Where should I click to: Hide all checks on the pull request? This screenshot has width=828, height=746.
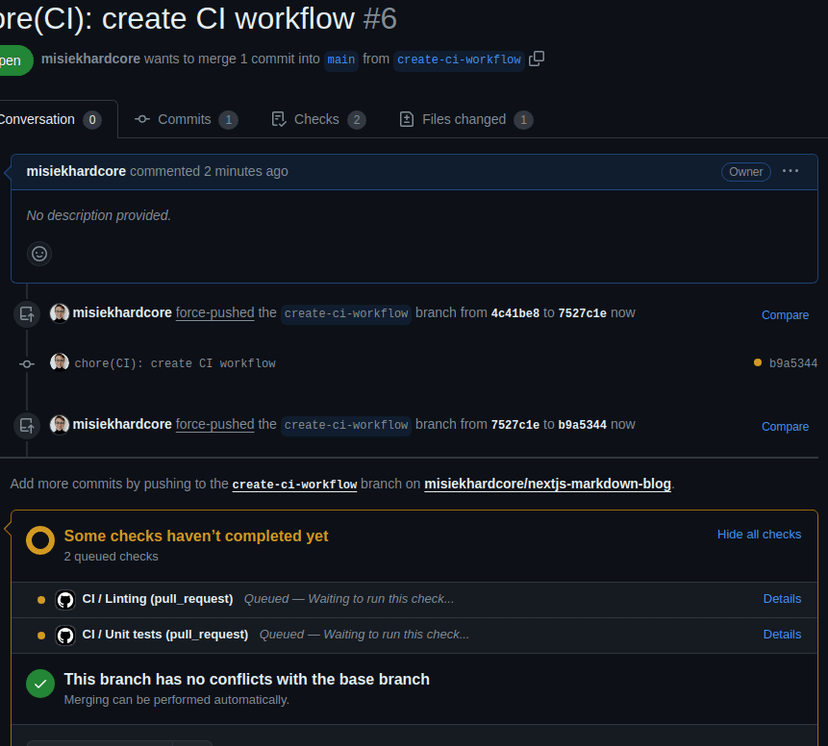coord(759,534)
